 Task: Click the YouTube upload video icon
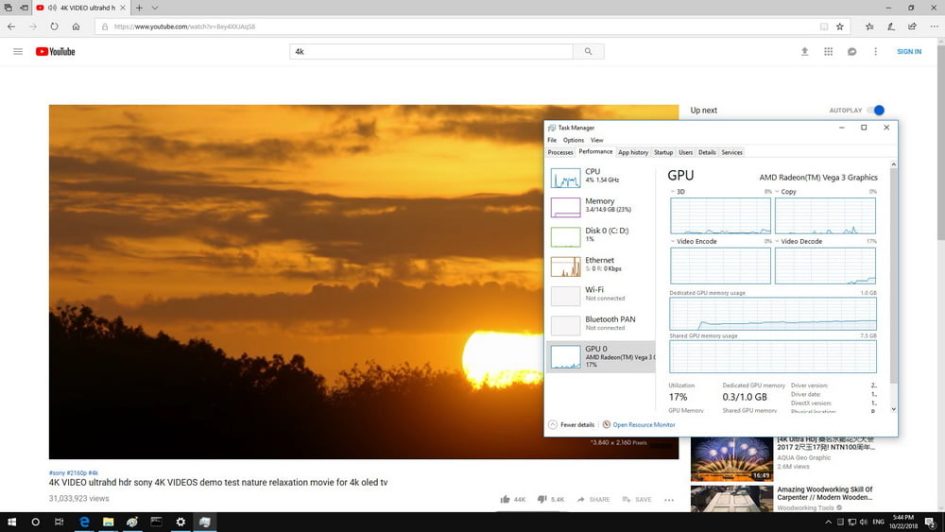805,51
